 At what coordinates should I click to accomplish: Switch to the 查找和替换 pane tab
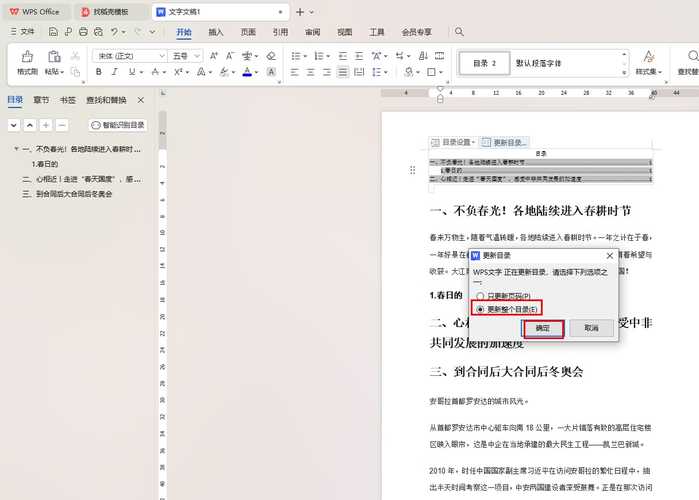coord(106,100)
